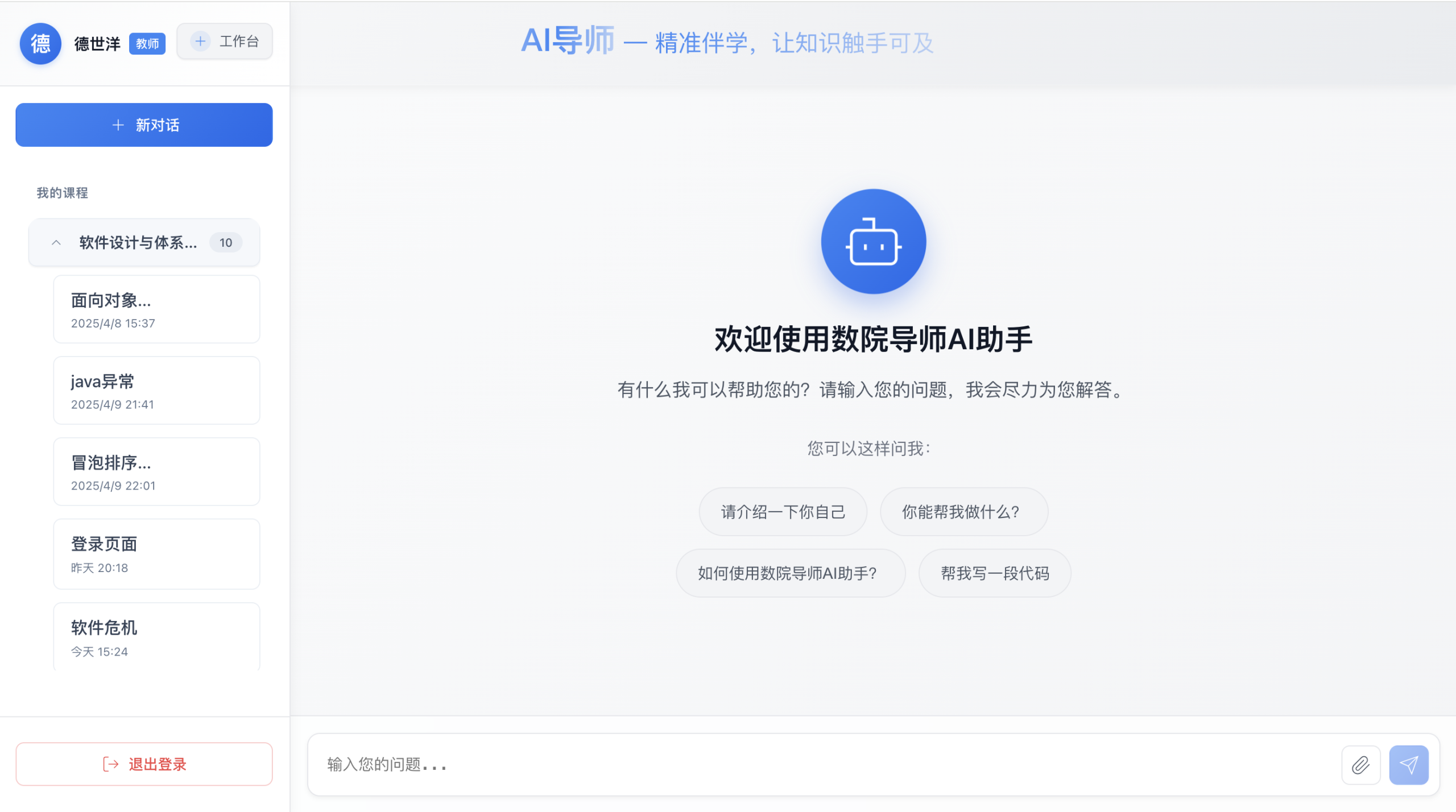The width and height of the screenshot is (1456, 812).
Task: Select suggestion 请介绍一下你自己
Action: click(x=783, y=511)
